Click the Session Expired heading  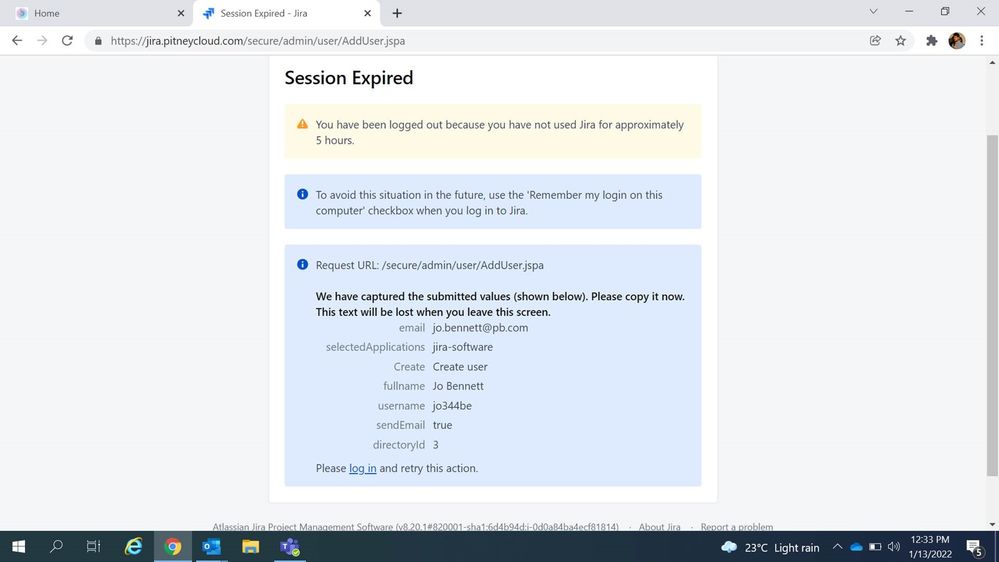point(349,78)
